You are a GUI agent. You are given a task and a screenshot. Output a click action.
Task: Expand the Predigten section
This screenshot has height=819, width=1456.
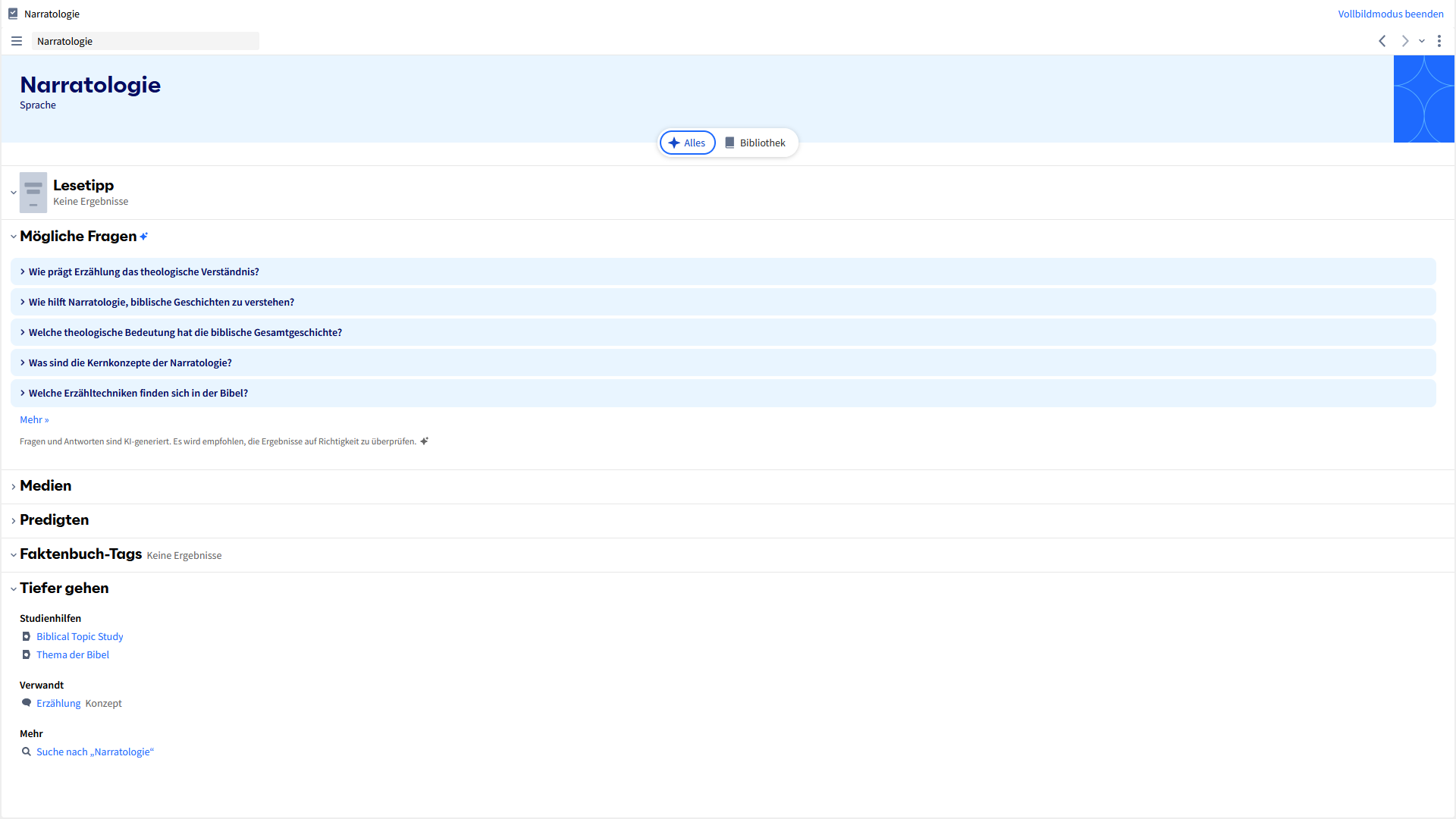coord(54,520)
